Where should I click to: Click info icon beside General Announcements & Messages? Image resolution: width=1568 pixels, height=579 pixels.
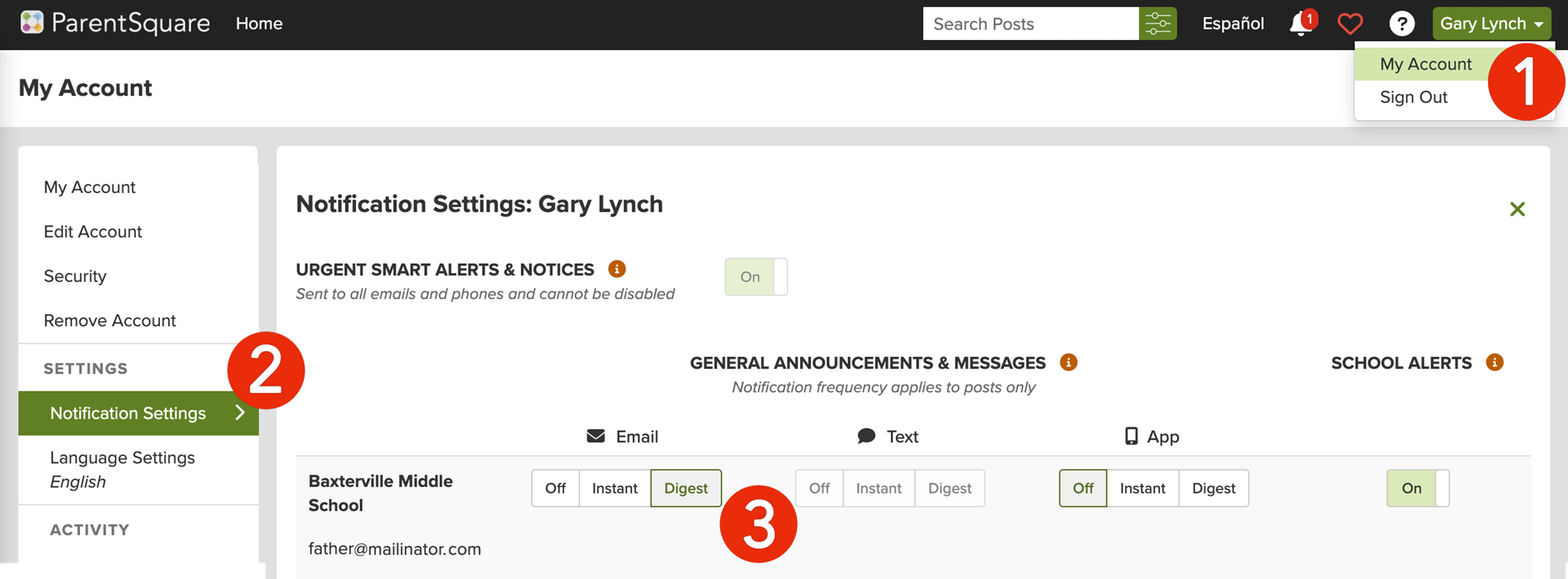click(x=1068, y=362)
